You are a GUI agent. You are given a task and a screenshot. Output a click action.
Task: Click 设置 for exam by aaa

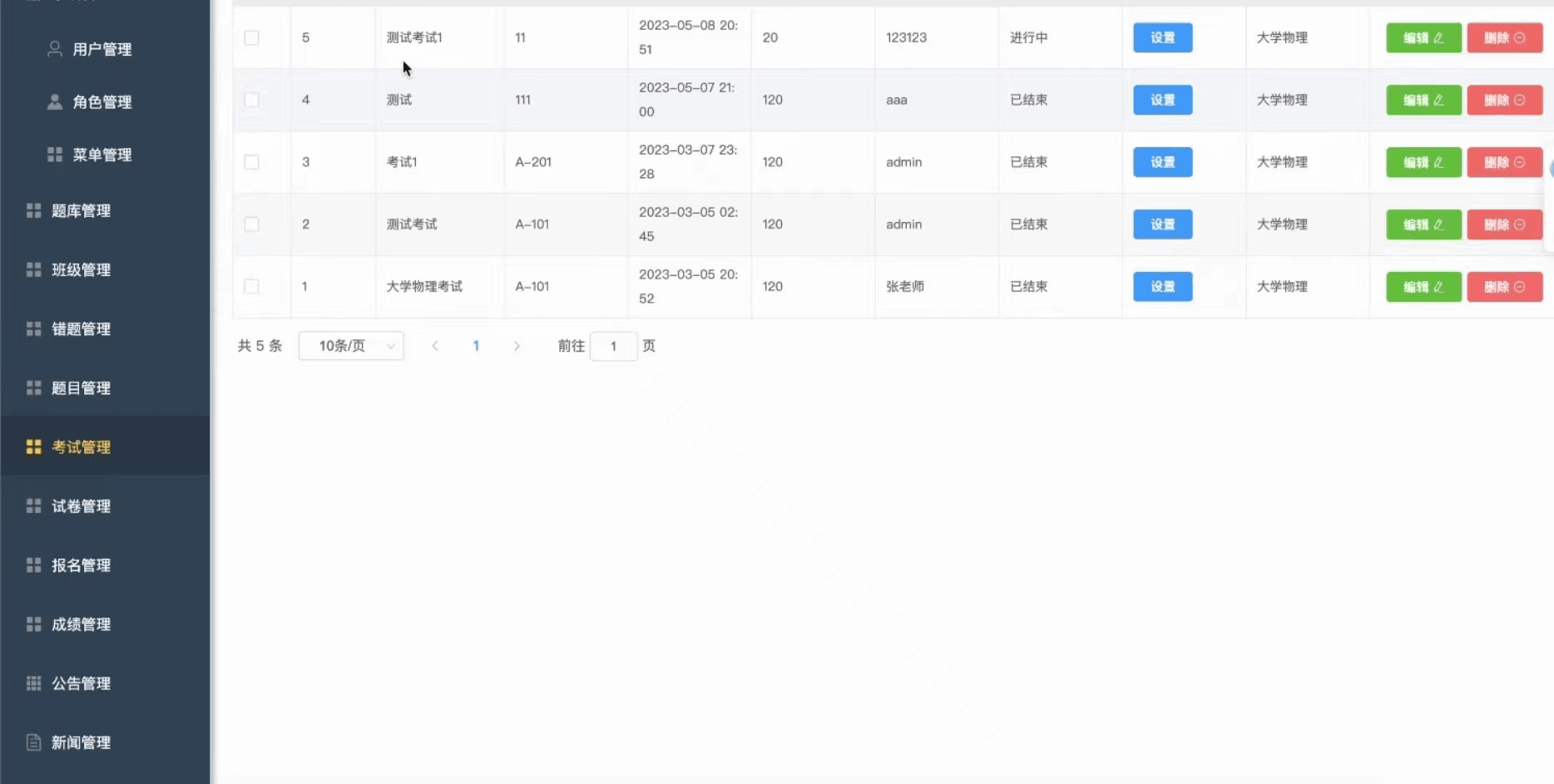1162,100
